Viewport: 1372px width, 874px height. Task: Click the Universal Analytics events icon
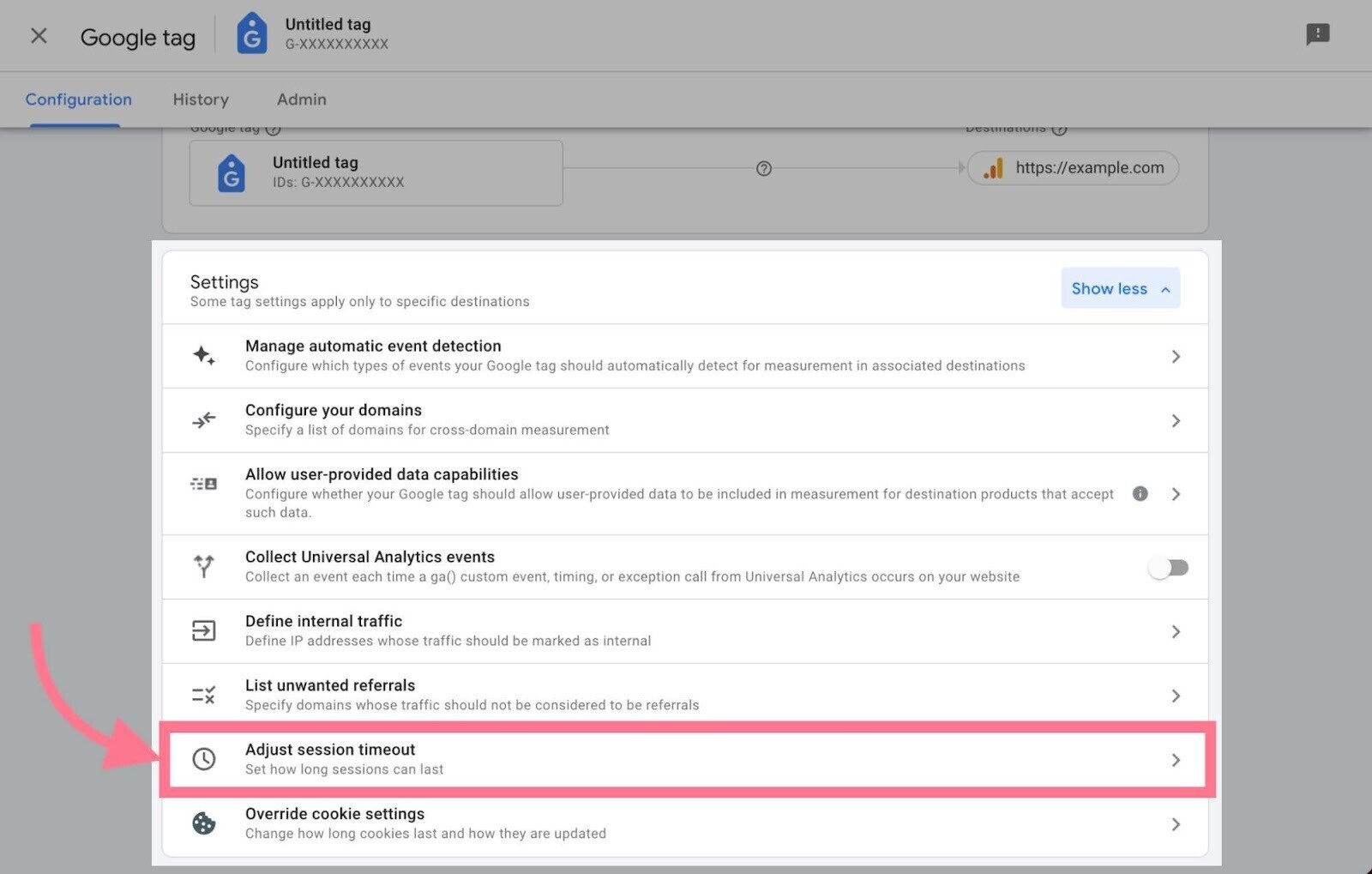[x=203, y=566]
